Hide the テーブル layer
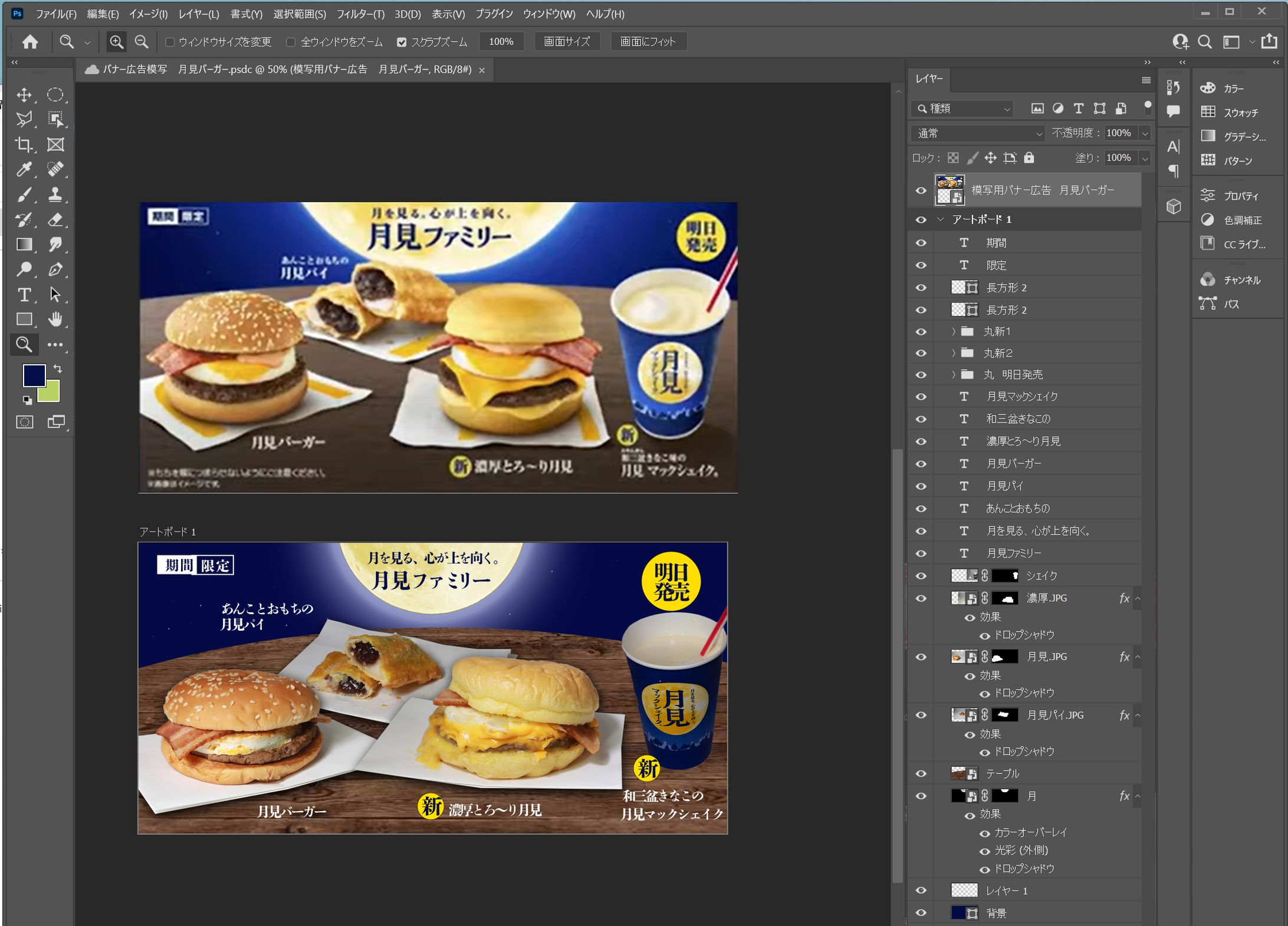 point(921,773)
